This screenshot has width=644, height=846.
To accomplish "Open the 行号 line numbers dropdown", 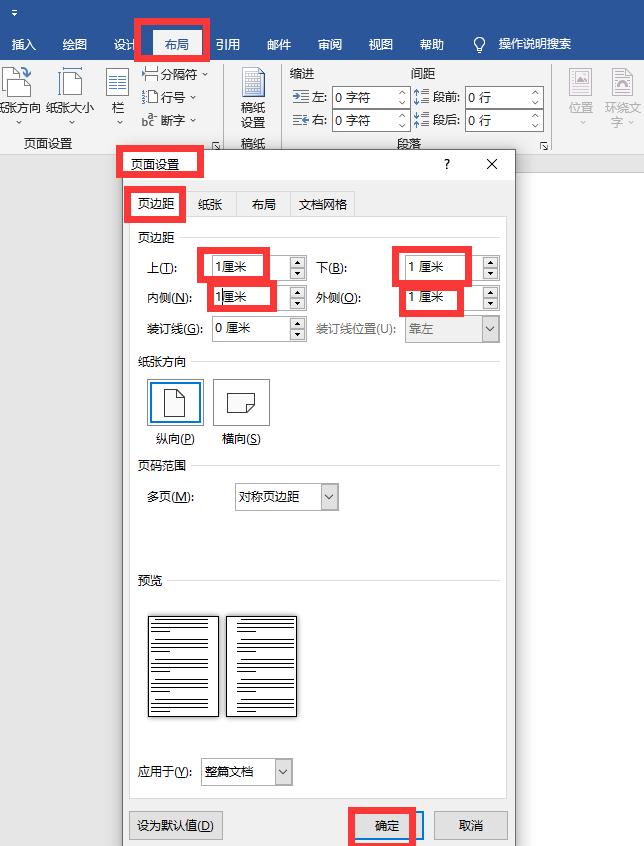I will coord(169,97).
